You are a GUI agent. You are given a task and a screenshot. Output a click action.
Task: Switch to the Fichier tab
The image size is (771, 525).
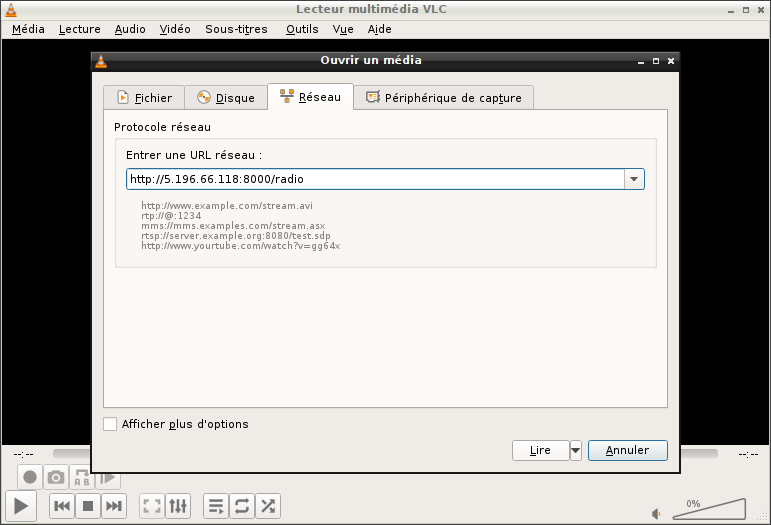[x=144, y=98]
